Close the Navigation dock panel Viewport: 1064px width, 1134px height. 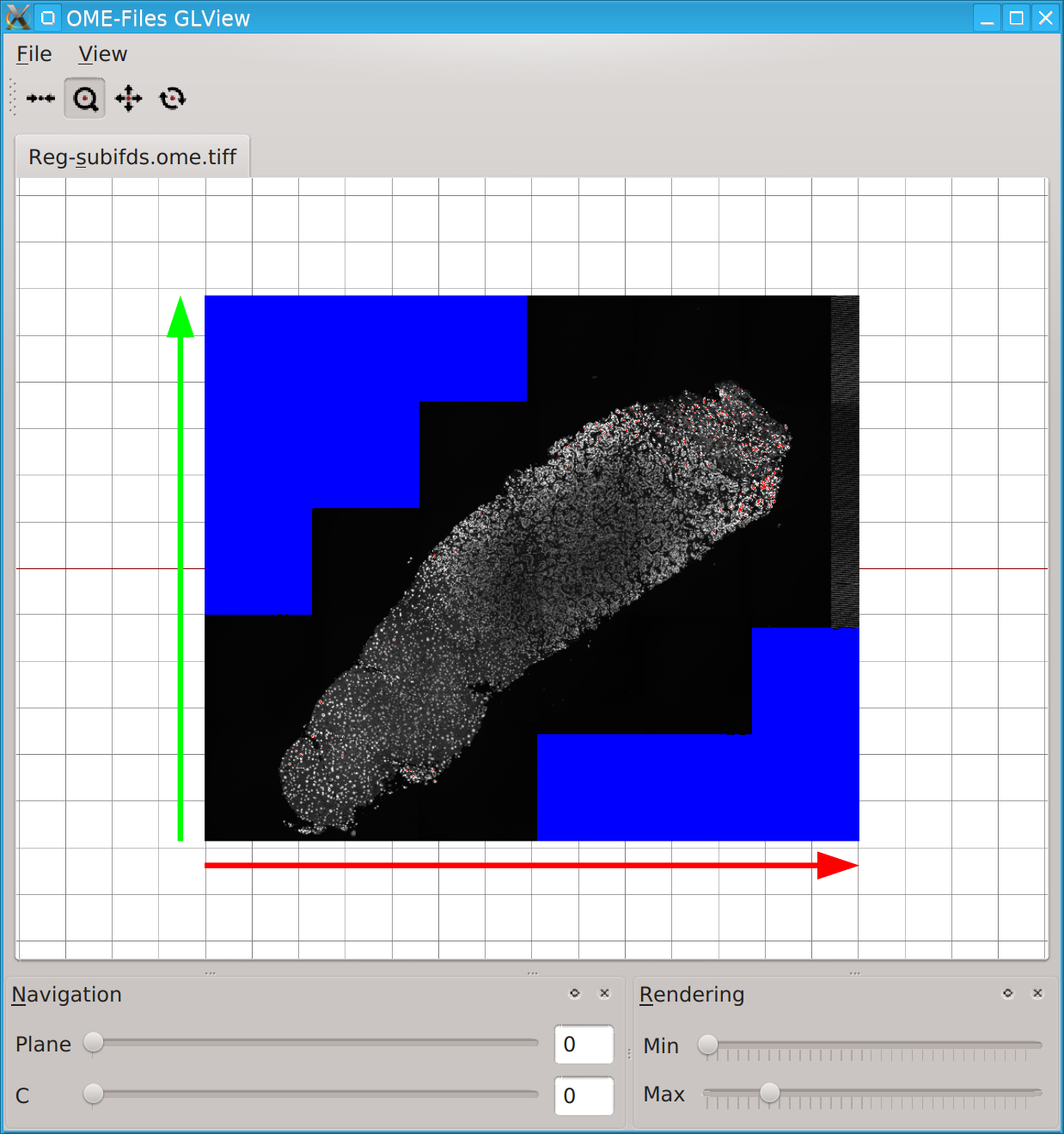pos(605,993)
